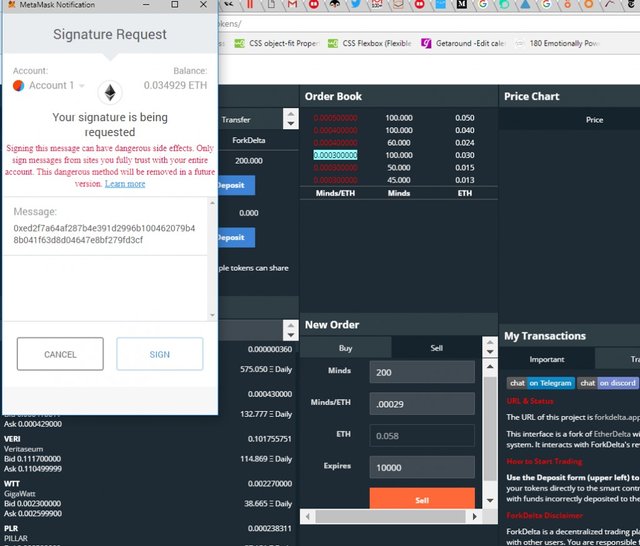Click down arrow beside the Buy/Sell tabs
Viewport: 640px width, 546px height.
pos(490,352)
